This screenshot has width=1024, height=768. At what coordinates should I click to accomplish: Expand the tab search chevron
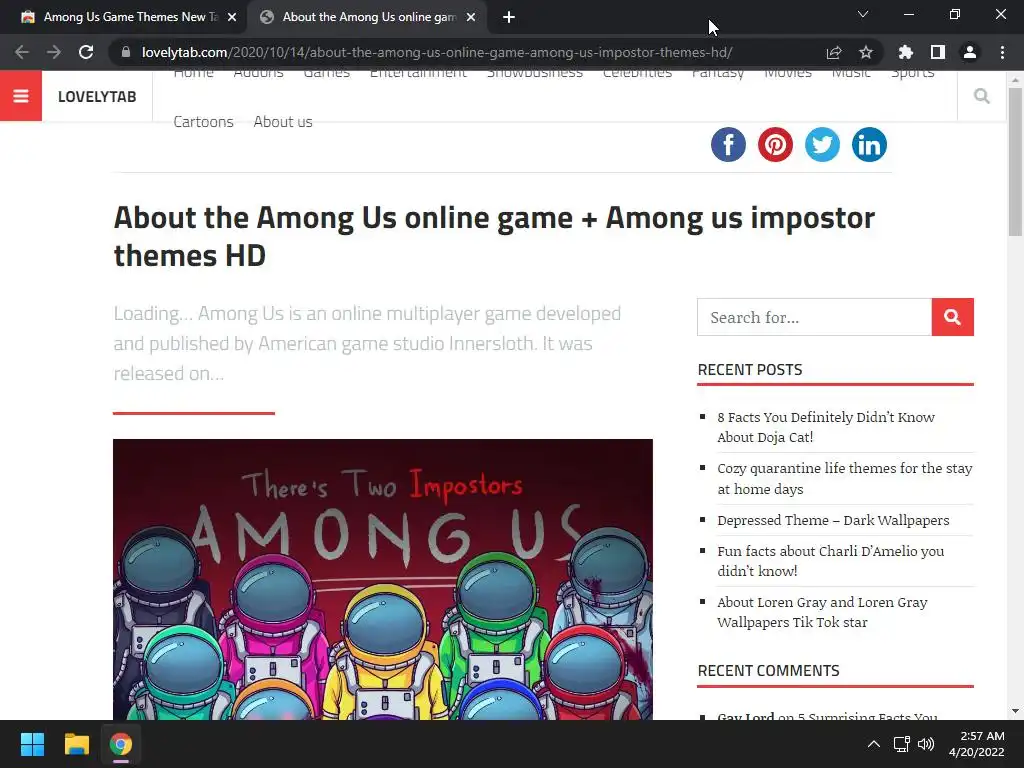coord(863,14)
